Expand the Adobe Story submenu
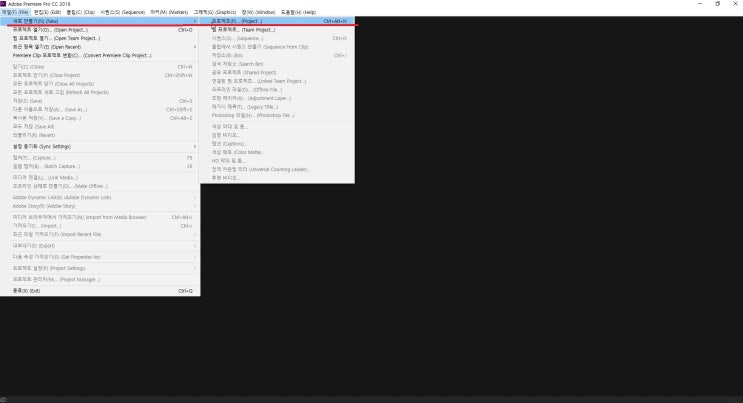 pyautogui.click(x=100, y=206)
